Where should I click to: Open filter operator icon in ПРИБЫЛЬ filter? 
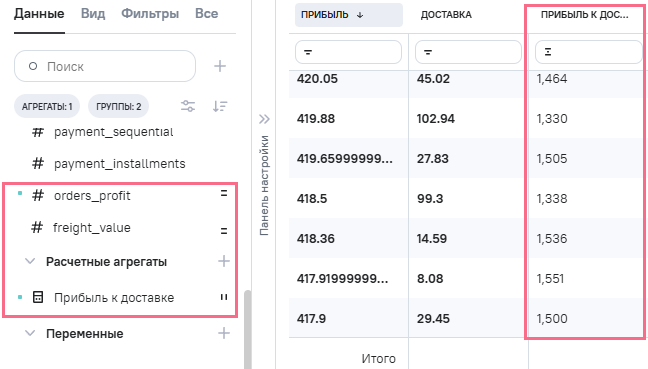coord(308,52)
